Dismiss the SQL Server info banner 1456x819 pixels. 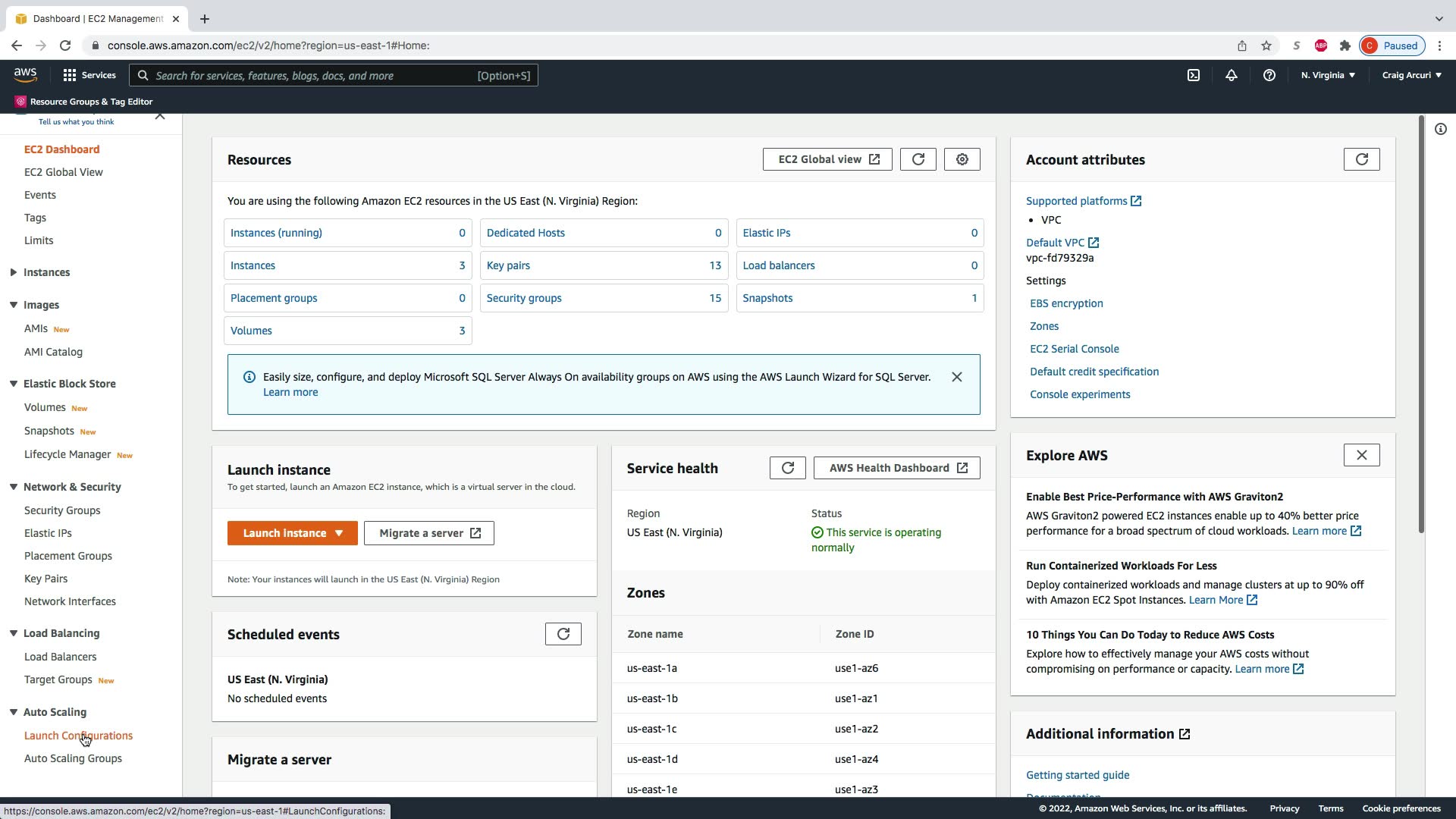point(956,377)
